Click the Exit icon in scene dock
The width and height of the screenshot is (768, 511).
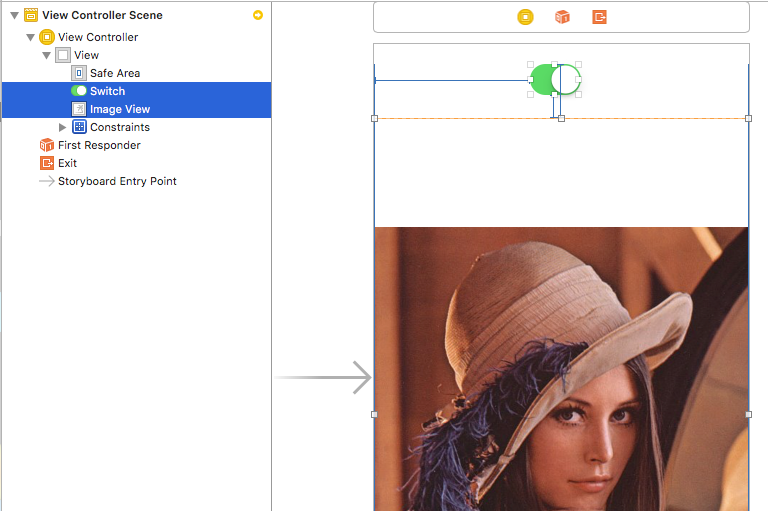click(600, 17)
